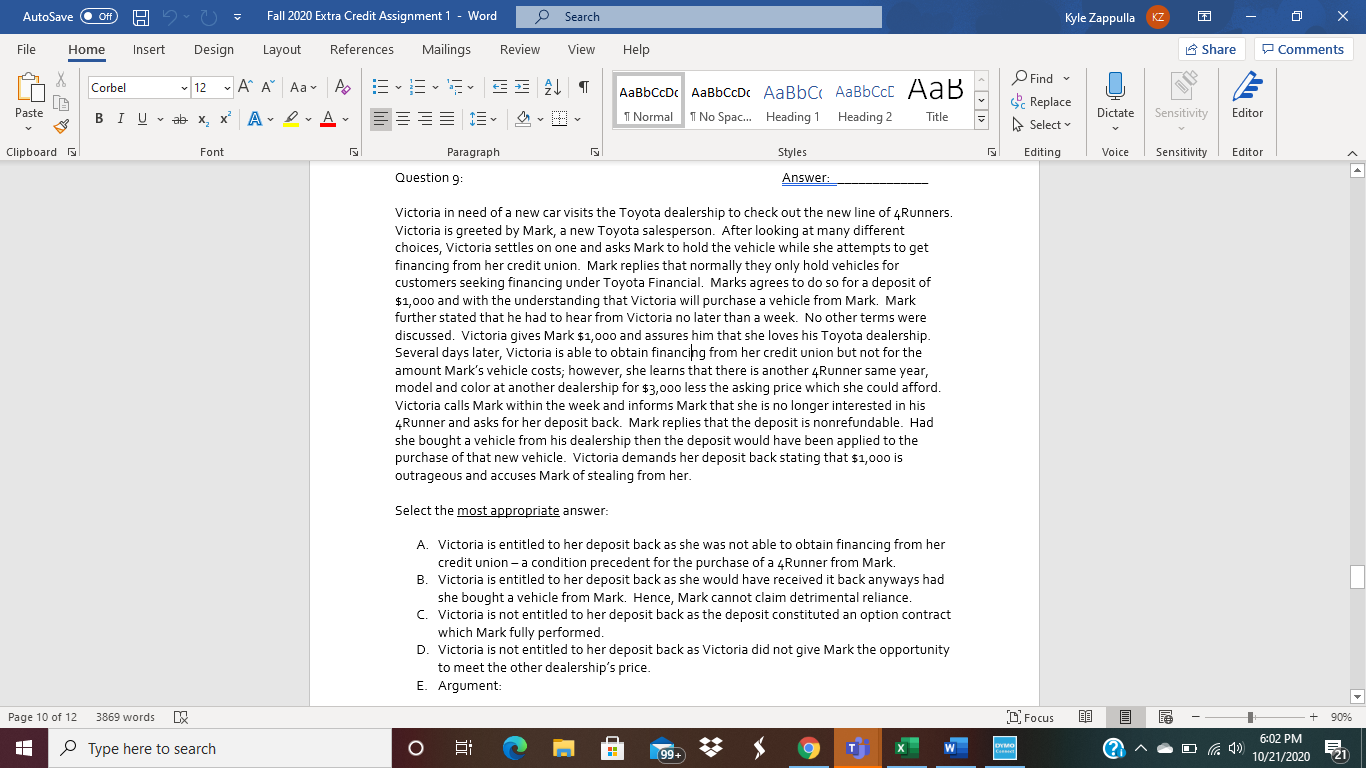Viewport: 1366px width, 768px height.
Task: Open Excel from the taskbar
Action: (x=905, y=747)
